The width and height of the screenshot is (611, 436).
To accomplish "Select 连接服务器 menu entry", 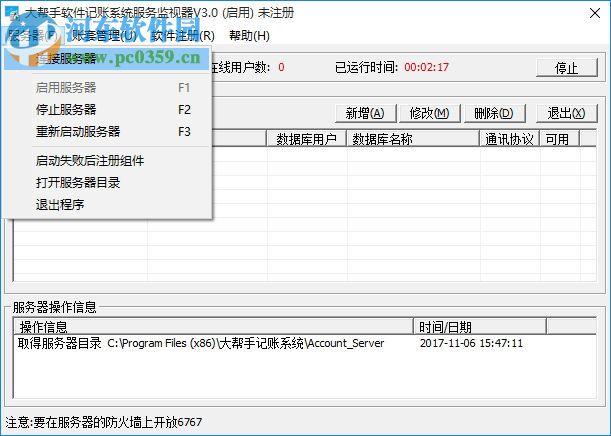I will (x=108, y=59).
